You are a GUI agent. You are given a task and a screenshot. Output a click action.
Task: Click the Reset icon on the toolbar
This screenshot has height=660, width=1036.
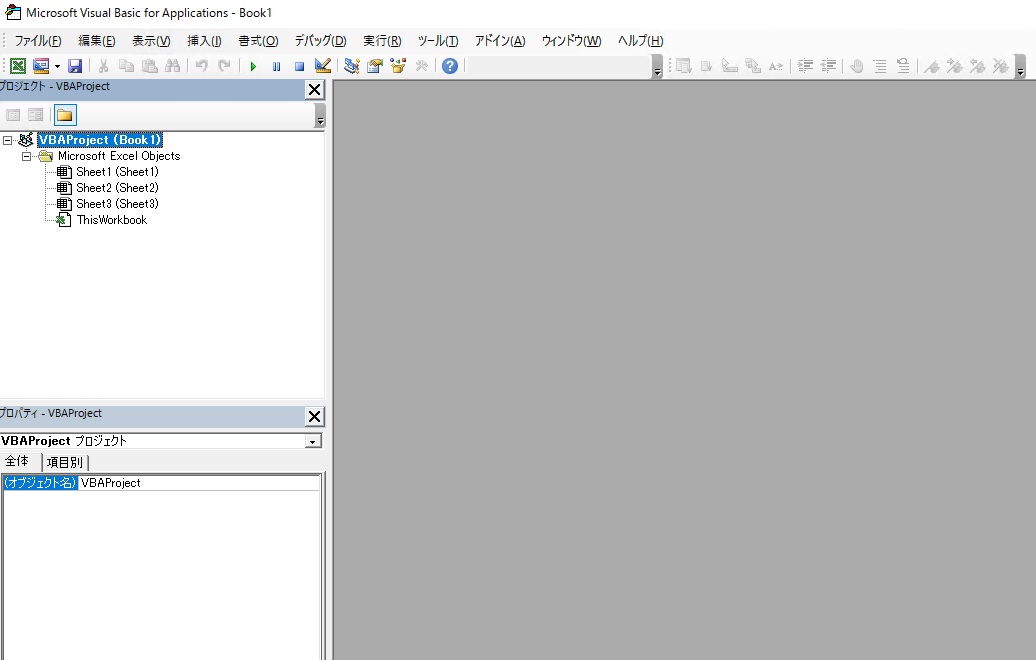click(299, 66)
